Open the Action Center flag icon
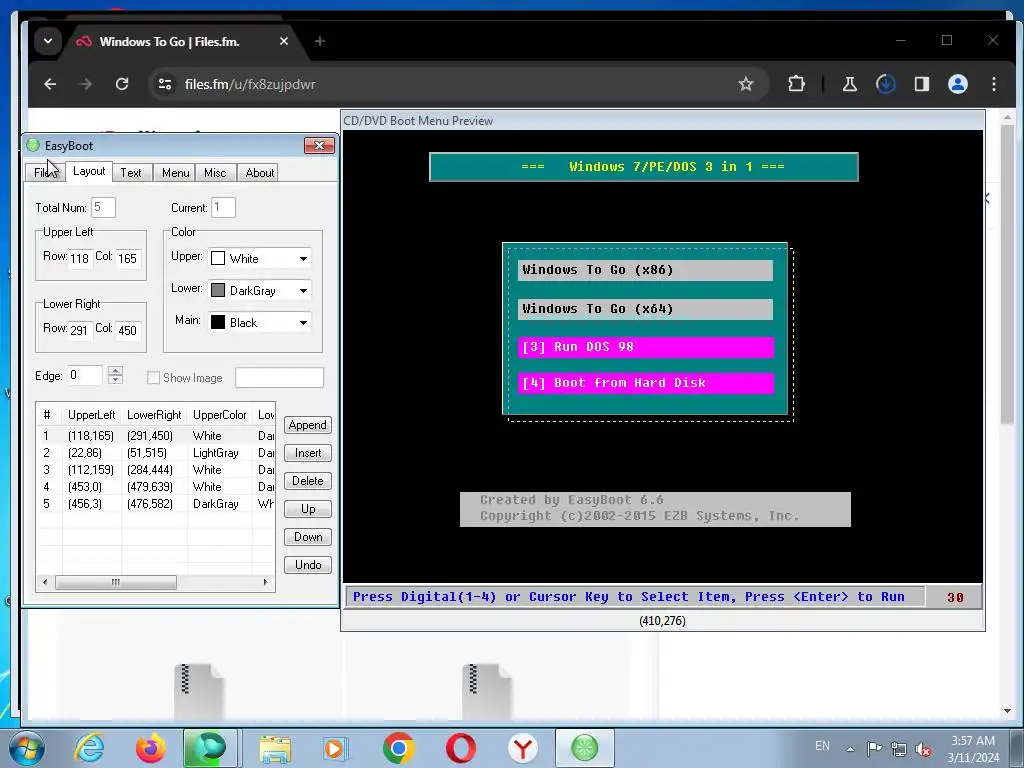Image resolution: width=1024 pixels, height=768 pixels. pyautogui.click(x=874, y=748)
